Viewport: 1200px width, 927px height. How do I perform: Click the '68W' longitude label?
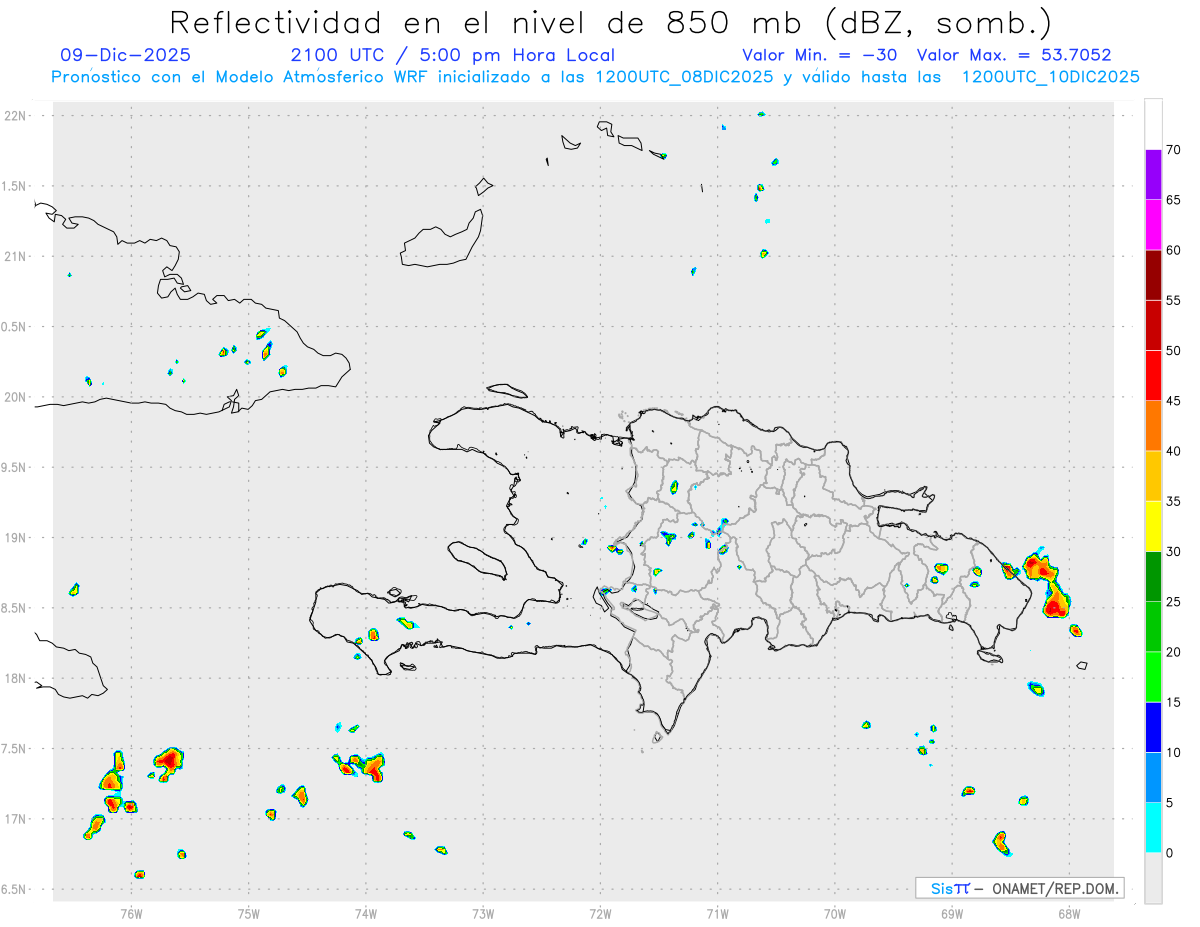[x=1069, y=913]
